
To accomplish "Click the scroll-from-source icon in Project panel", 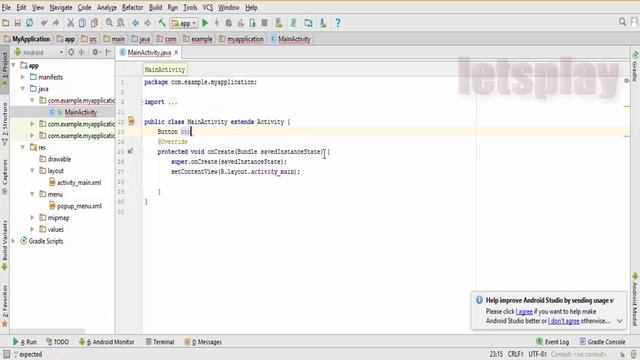I will click(x=71, y=52).
